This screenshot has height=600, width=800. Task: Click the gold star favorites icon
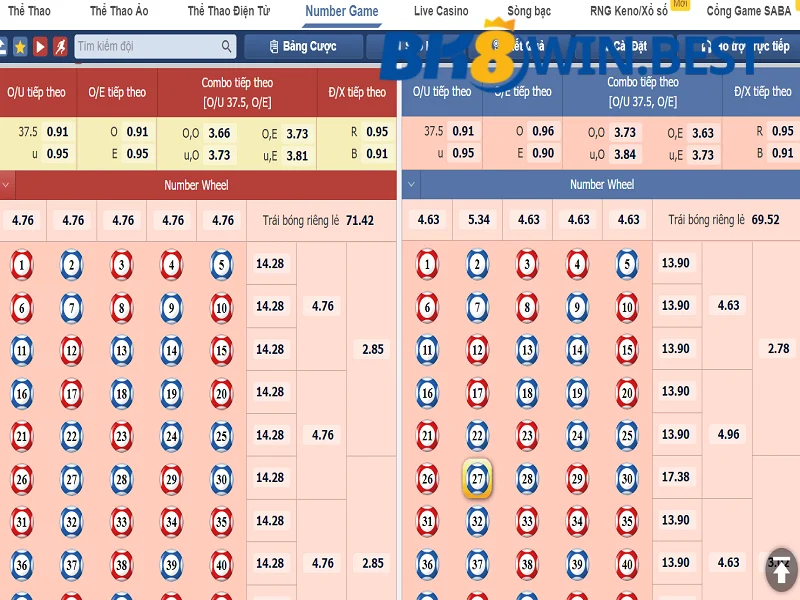pyautogui.click(x=20, y=47)
